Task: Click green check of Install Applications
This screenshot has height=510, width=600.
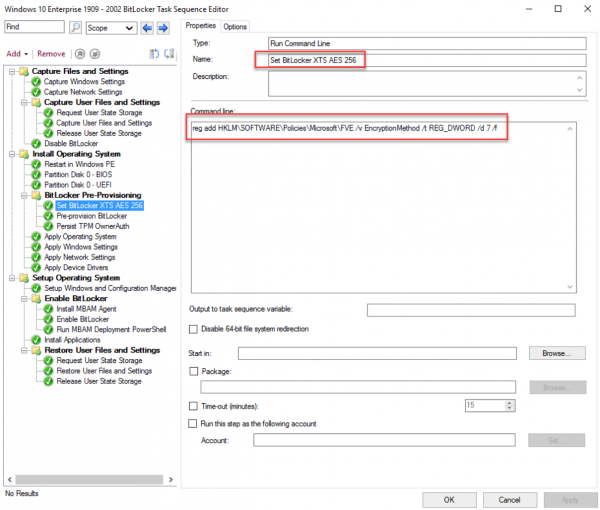Action: (x=36, y=340)
